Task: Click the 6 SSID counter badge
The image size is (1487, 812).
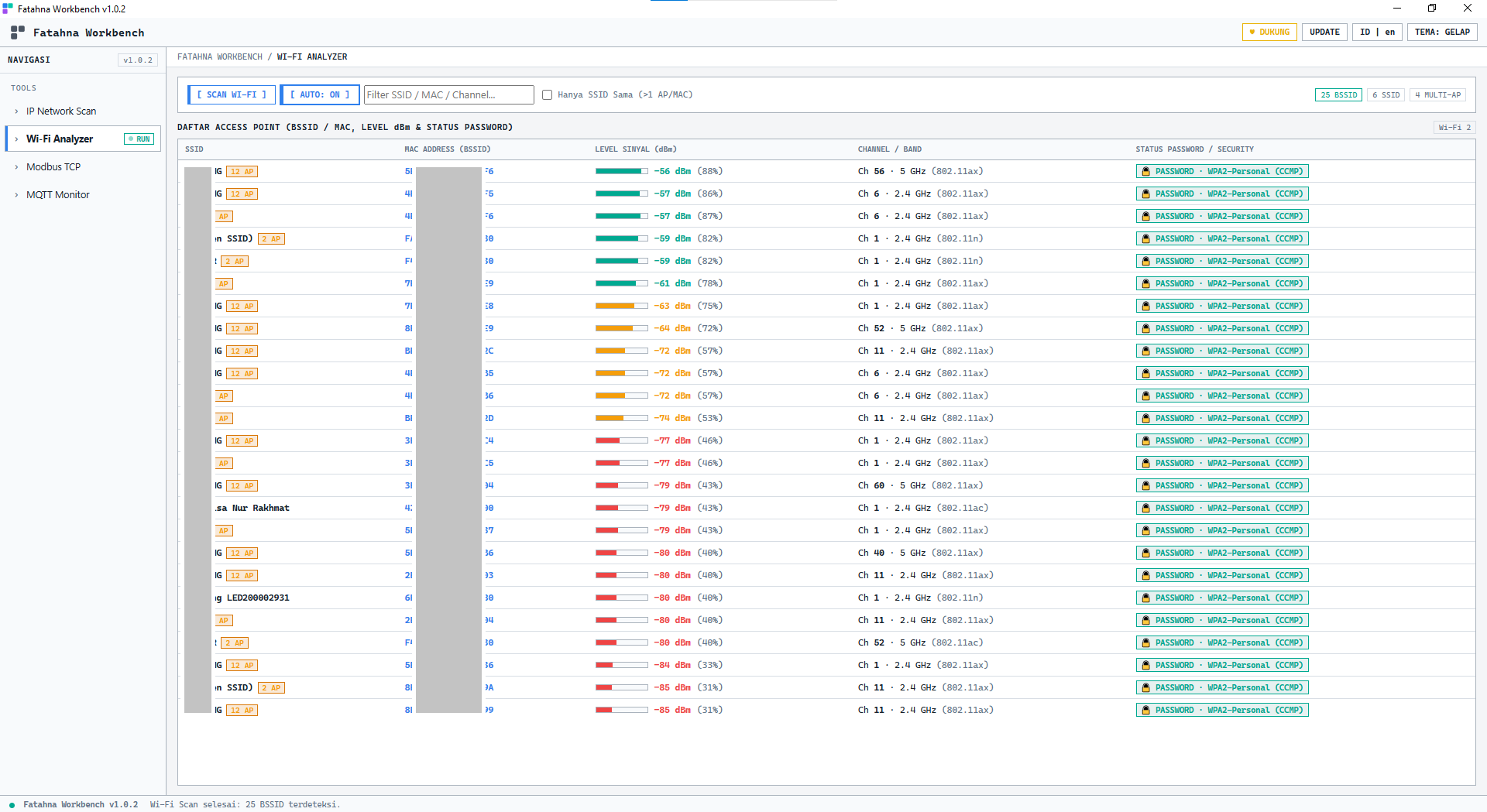Action: [1386, 95]
